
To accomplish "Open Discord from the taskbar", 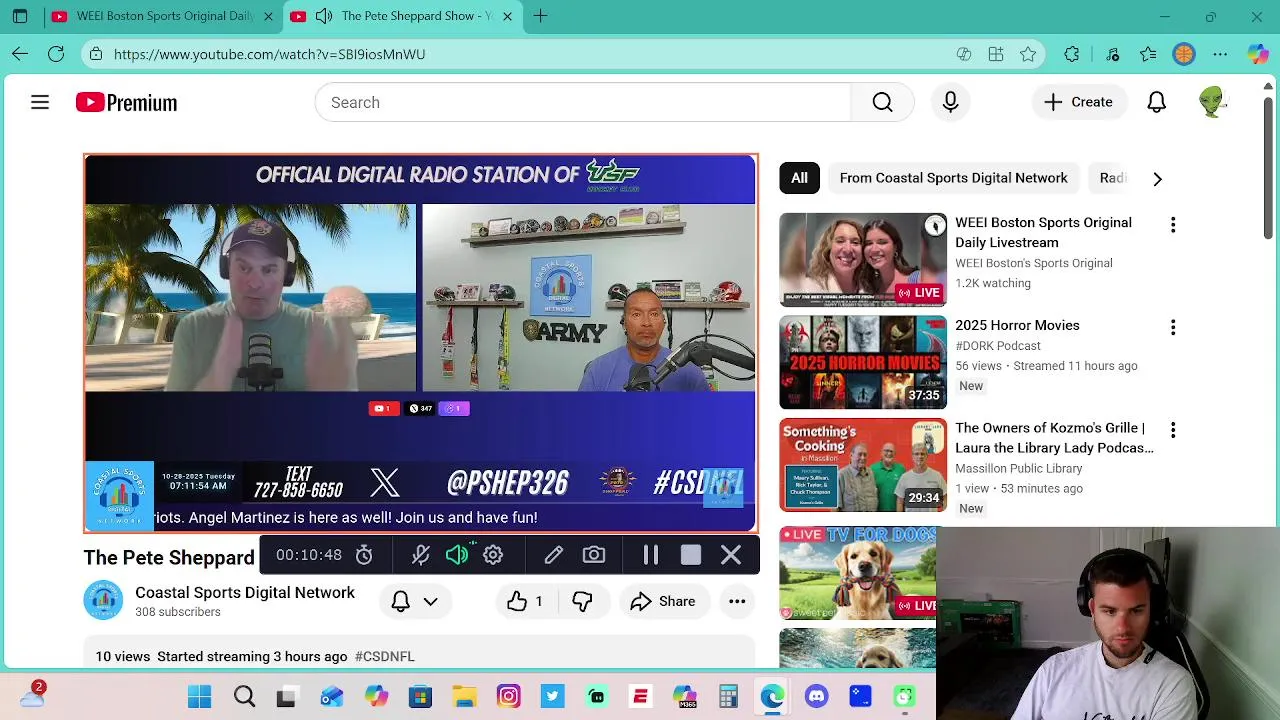I will coord(816,696).
